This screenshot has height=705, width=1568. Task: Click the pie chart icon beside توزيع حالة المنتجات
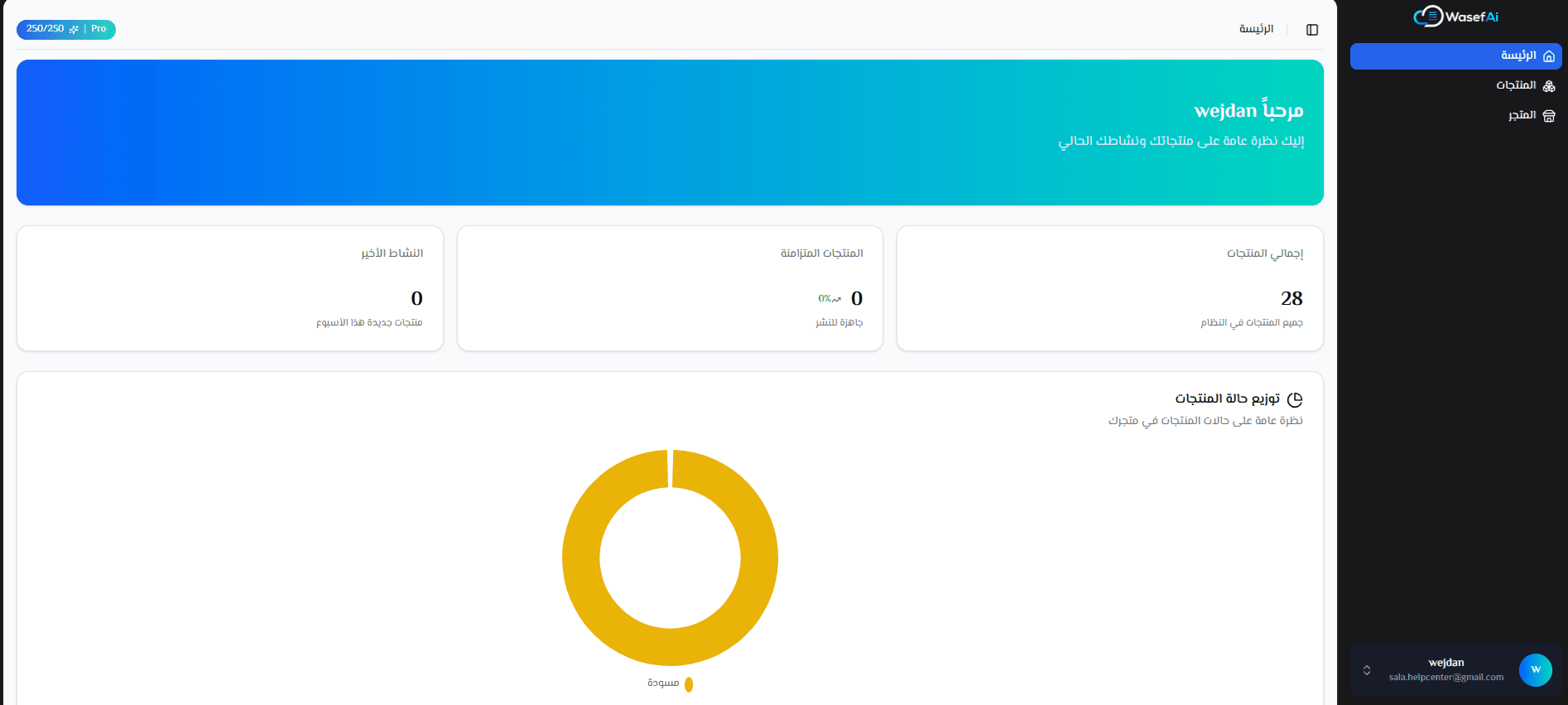tap(1295, 399)
